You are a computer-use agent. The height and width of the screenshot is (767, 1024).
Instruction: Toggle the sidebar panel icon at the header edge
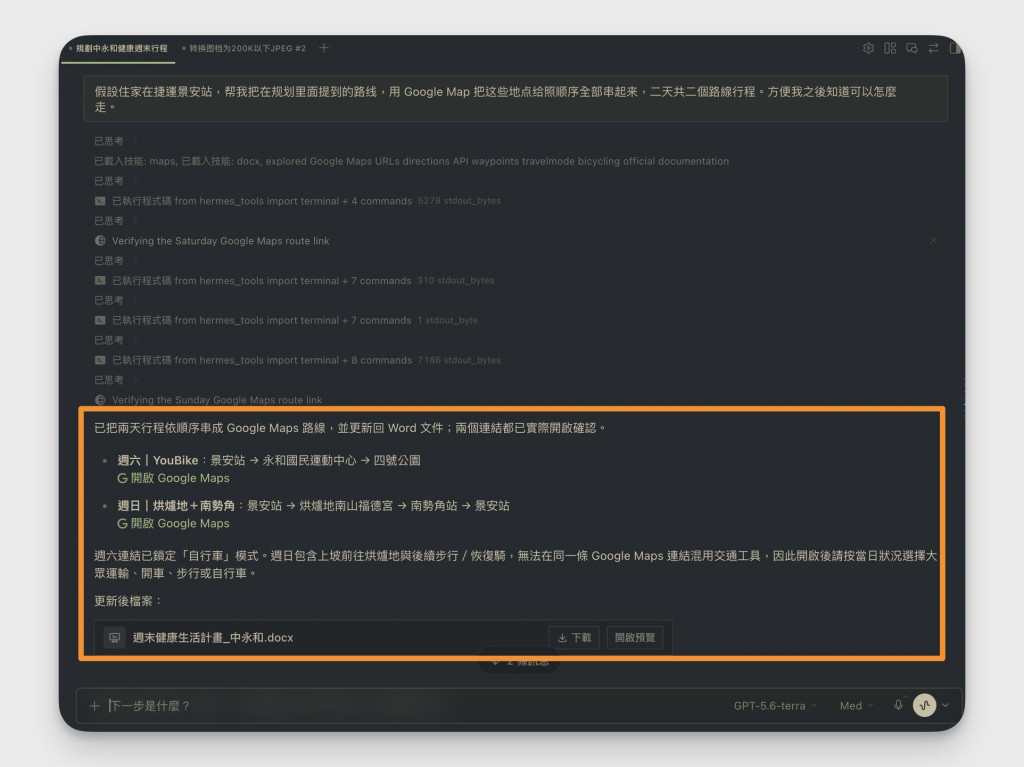point(954,48)
